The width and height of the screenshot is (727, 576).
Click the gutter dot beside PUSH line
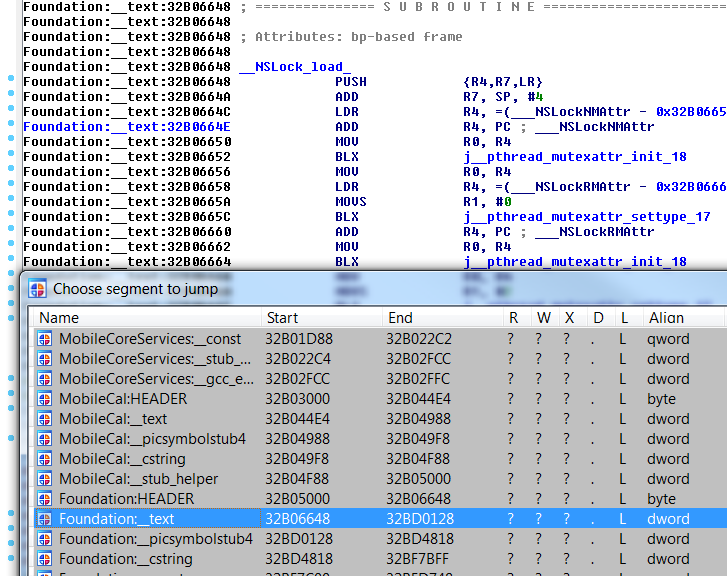click(11, 78)
